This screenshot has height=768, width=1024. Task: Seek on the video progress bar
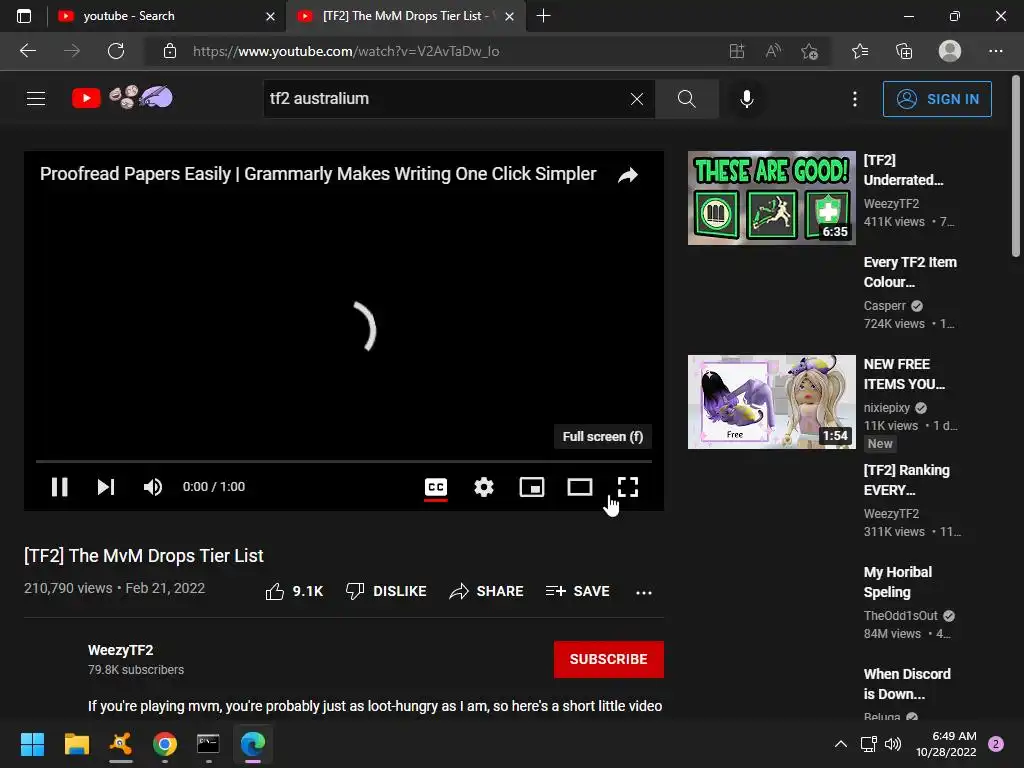tap(344, 461)
